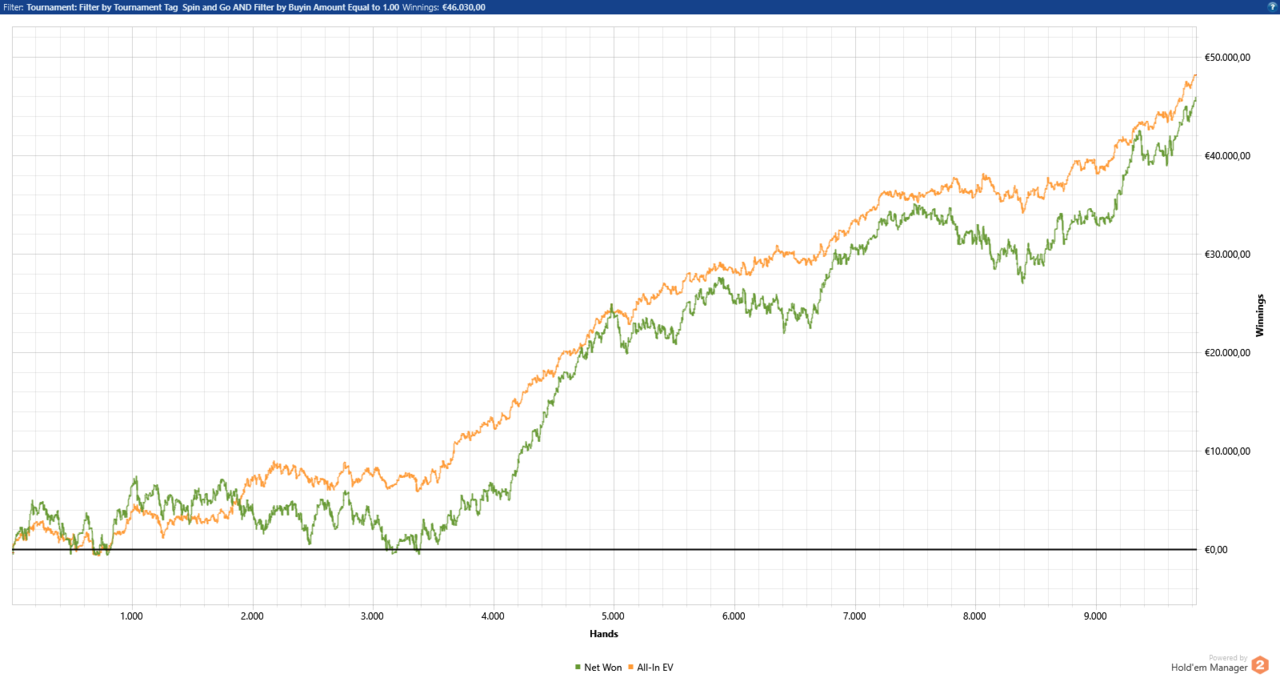This screenshot has height=678, width=1280.
Task: Click the 3.000 hands axis tick
Action: [372, 617]
